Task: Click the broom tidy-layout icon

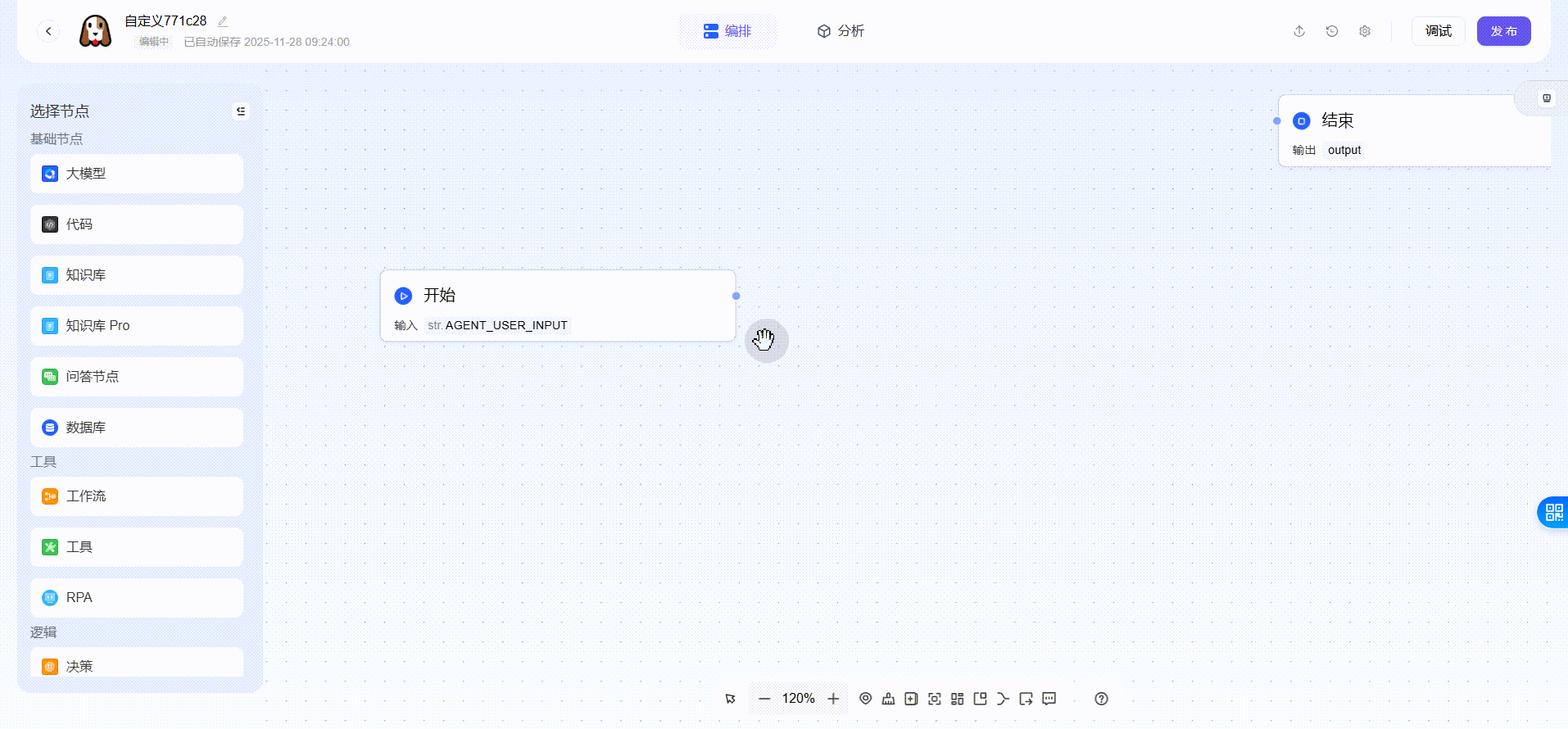Action: pos(888,699)
